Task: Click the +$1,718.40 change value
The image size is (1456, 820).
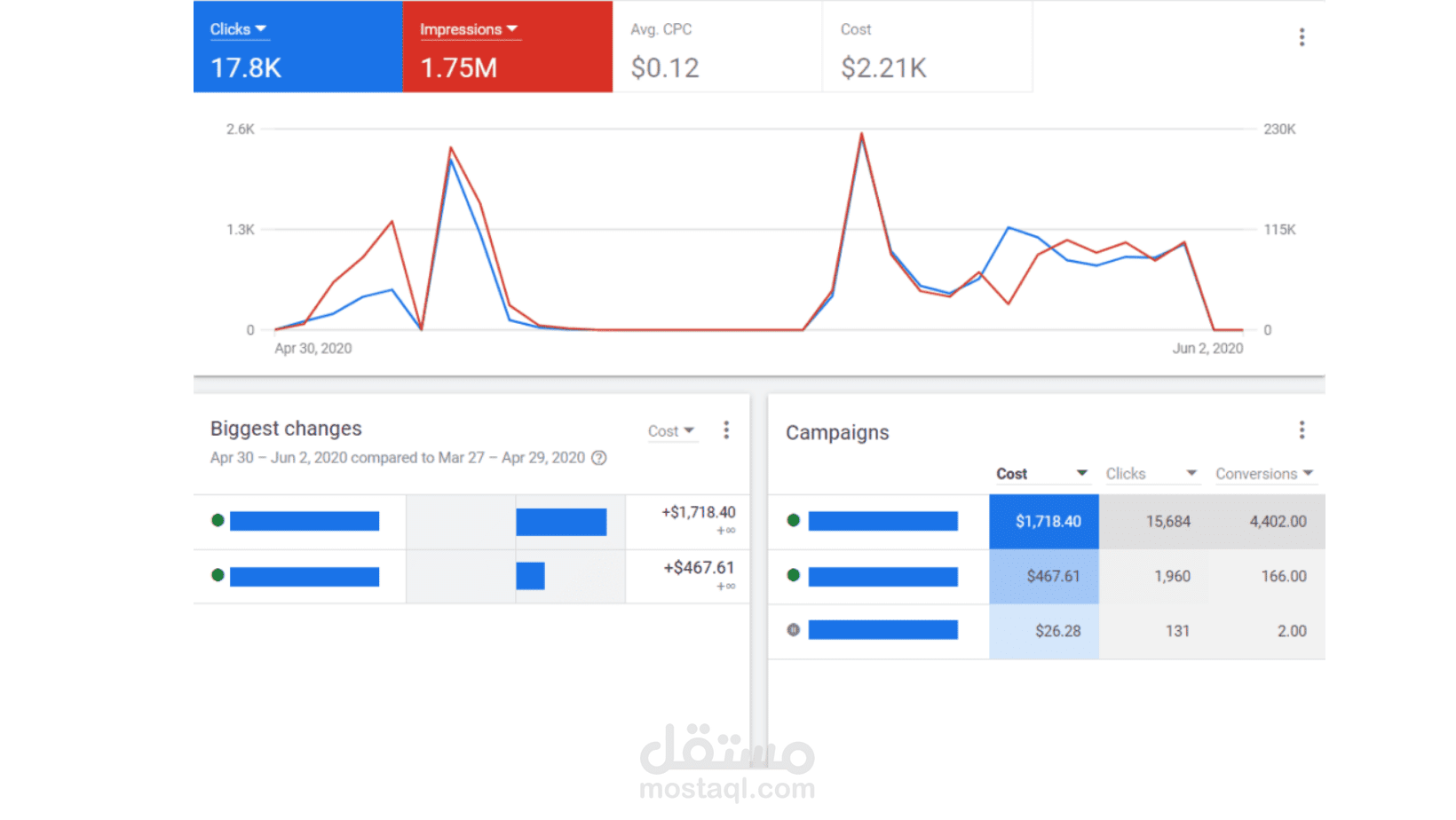Action: 699,512
